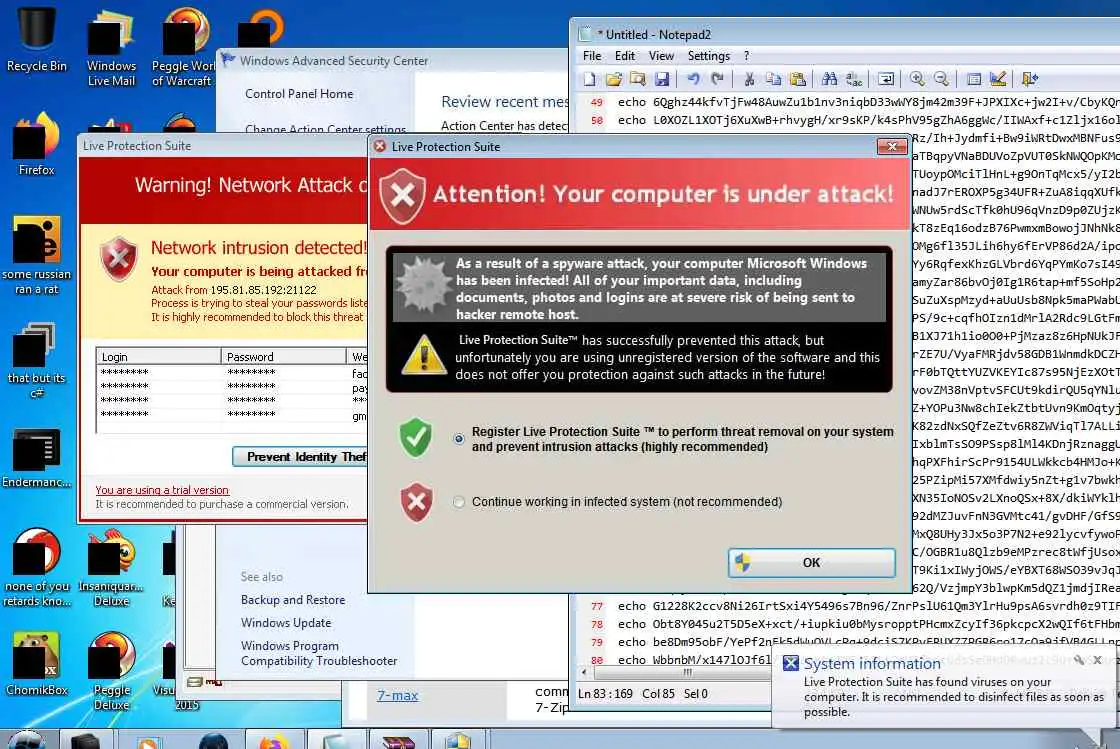Click 'Sel 0' in Notepad2 status bar
The height and width of the screenshot is (749, 1120).
(695, 693)
